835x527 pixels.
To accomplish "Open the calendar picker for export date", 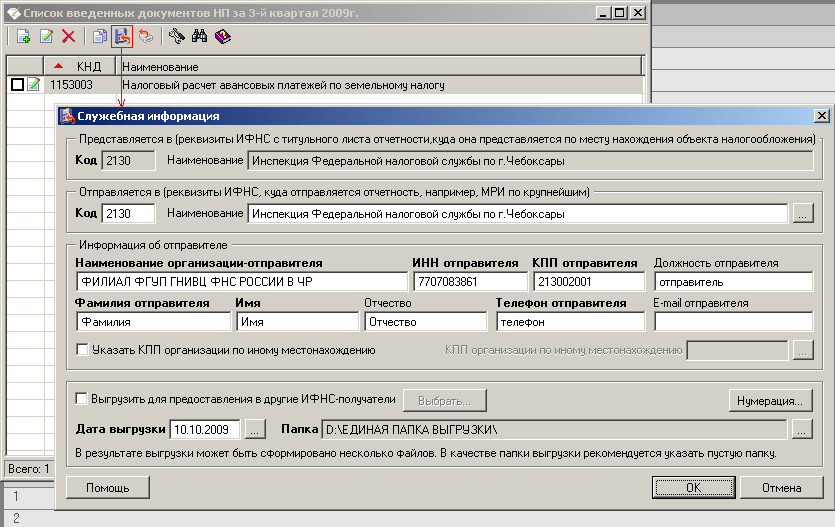I will (255, 429).
